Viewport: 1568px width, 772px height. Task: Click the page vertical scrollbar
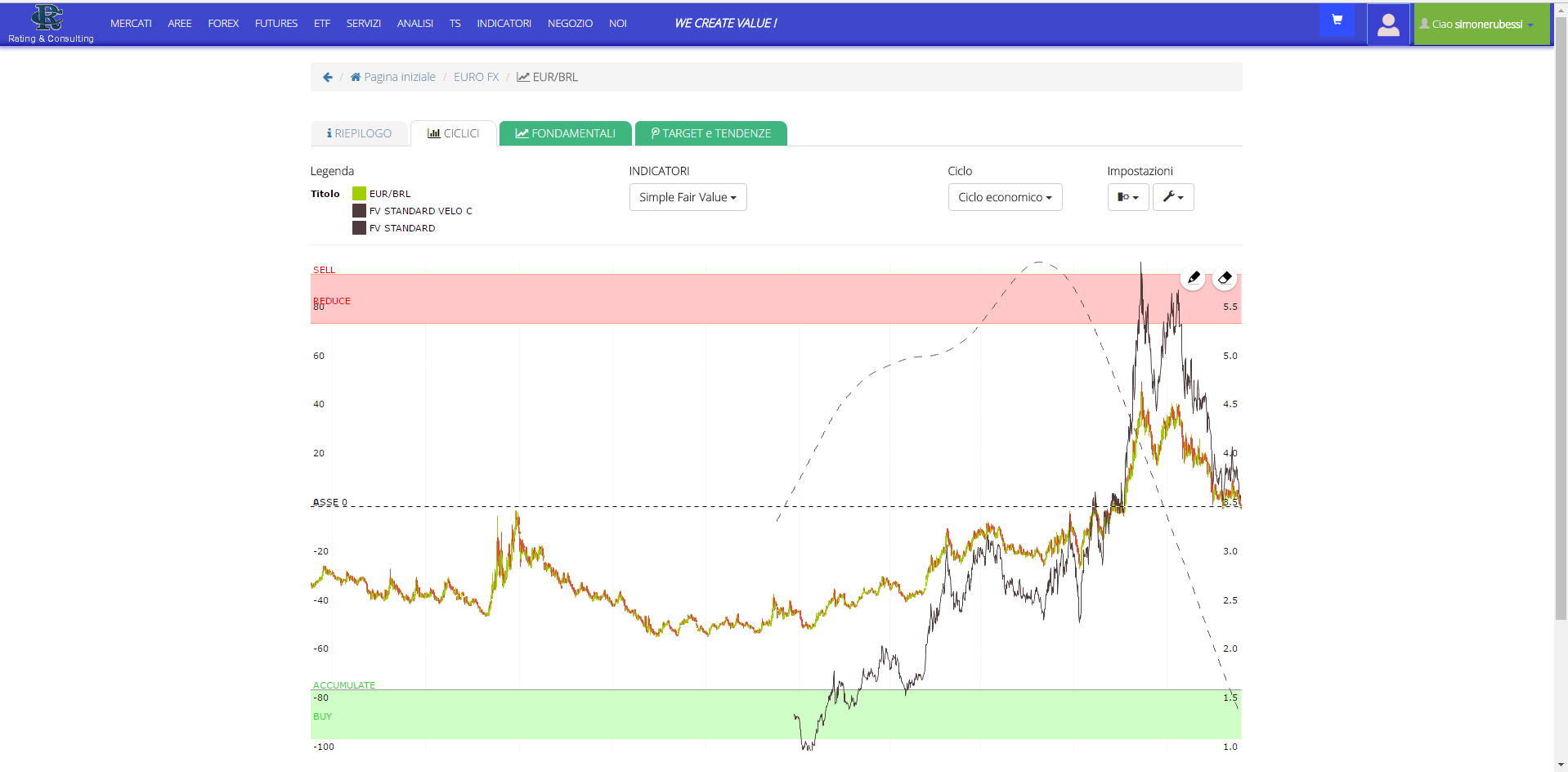(1561, 327)
